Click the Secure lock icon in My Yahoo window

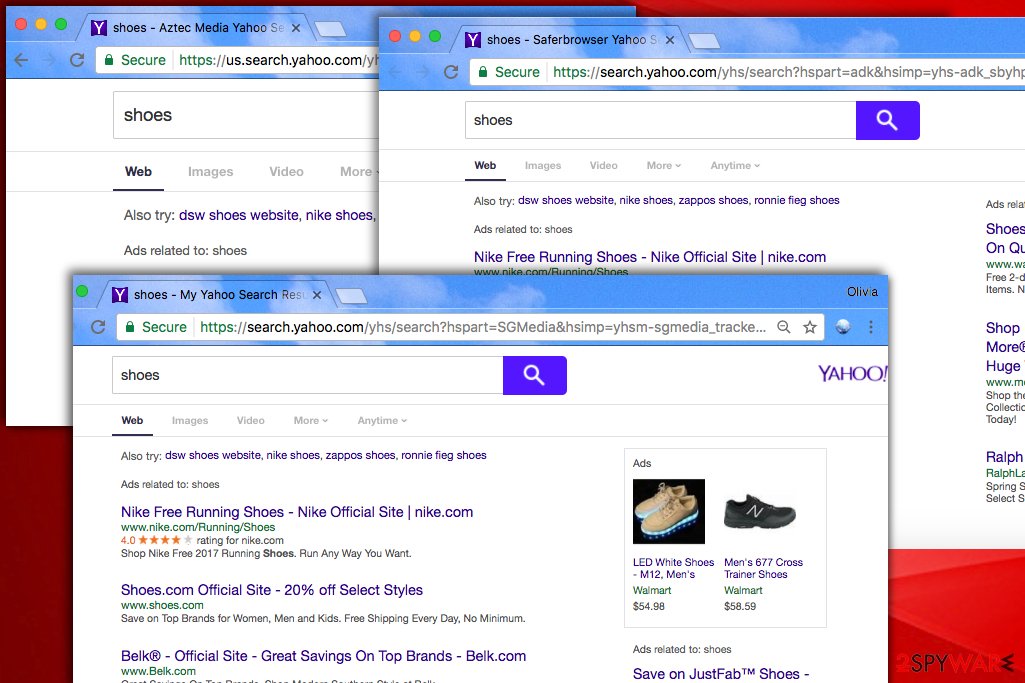coord(130,327)
